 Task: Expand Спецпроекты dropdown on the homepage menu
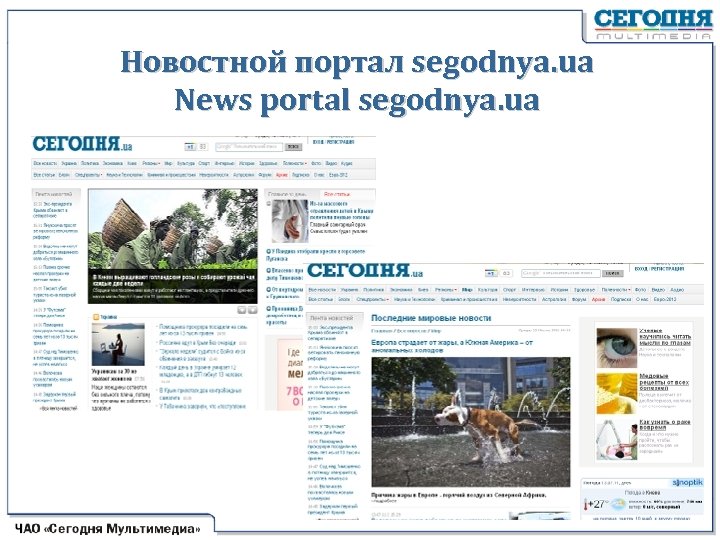point(88,175)
